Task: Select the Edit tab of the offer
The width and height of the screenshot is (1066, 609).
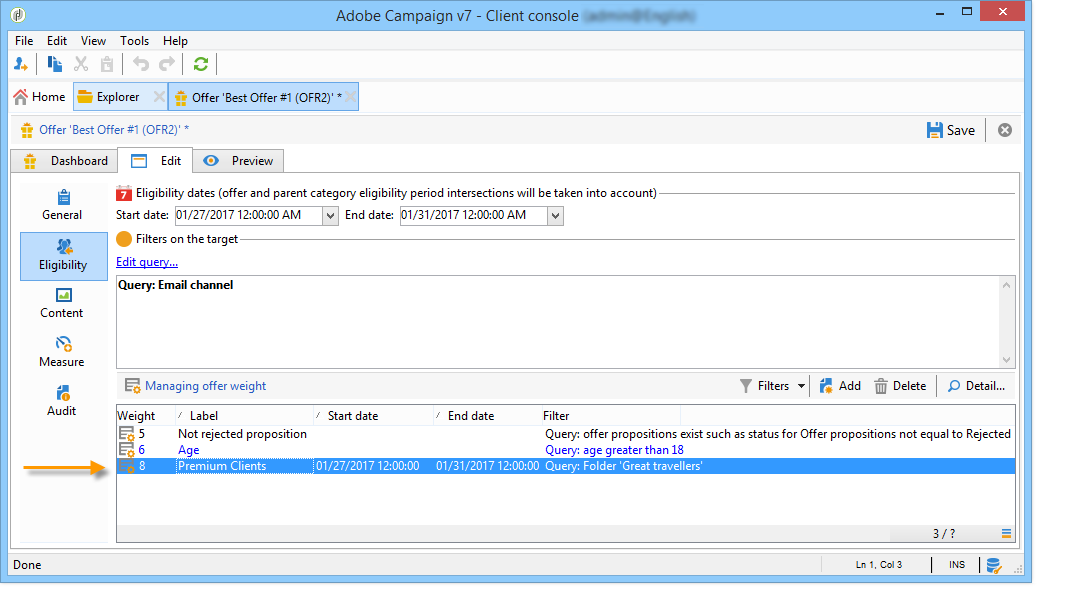Action: point(156,161)
